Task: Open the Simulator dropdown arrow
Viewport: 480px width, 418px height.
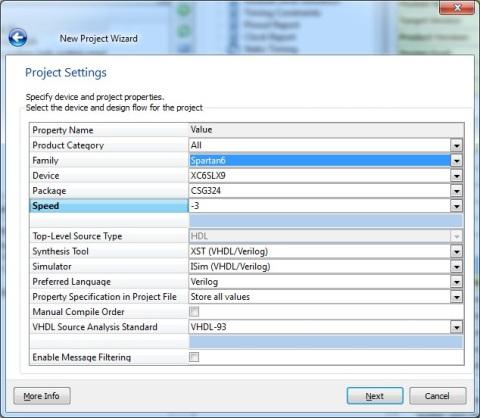Action: (456, 267)
